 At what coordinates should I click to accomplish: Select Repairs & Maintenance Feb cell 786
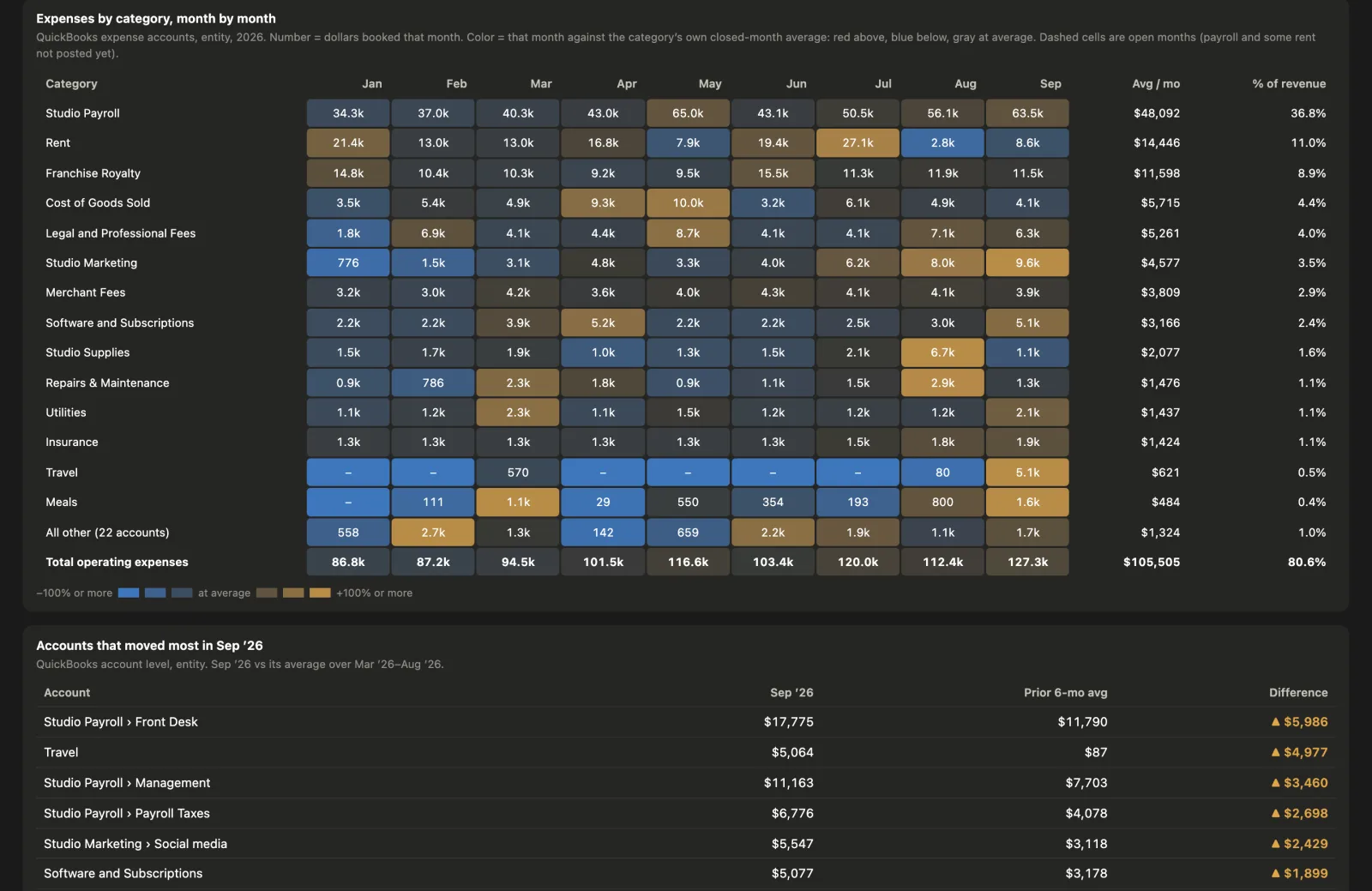point(433,382)
